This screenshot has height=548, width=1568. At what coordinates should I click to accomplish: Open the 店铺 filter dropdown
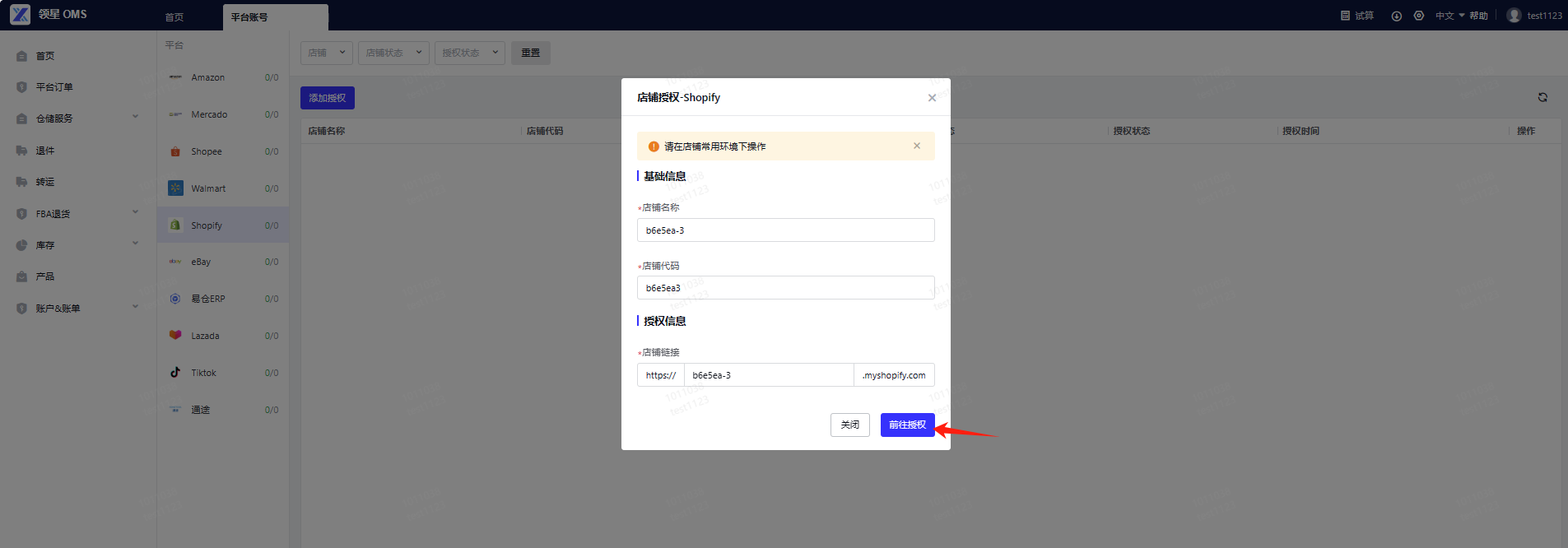point(327,53)
